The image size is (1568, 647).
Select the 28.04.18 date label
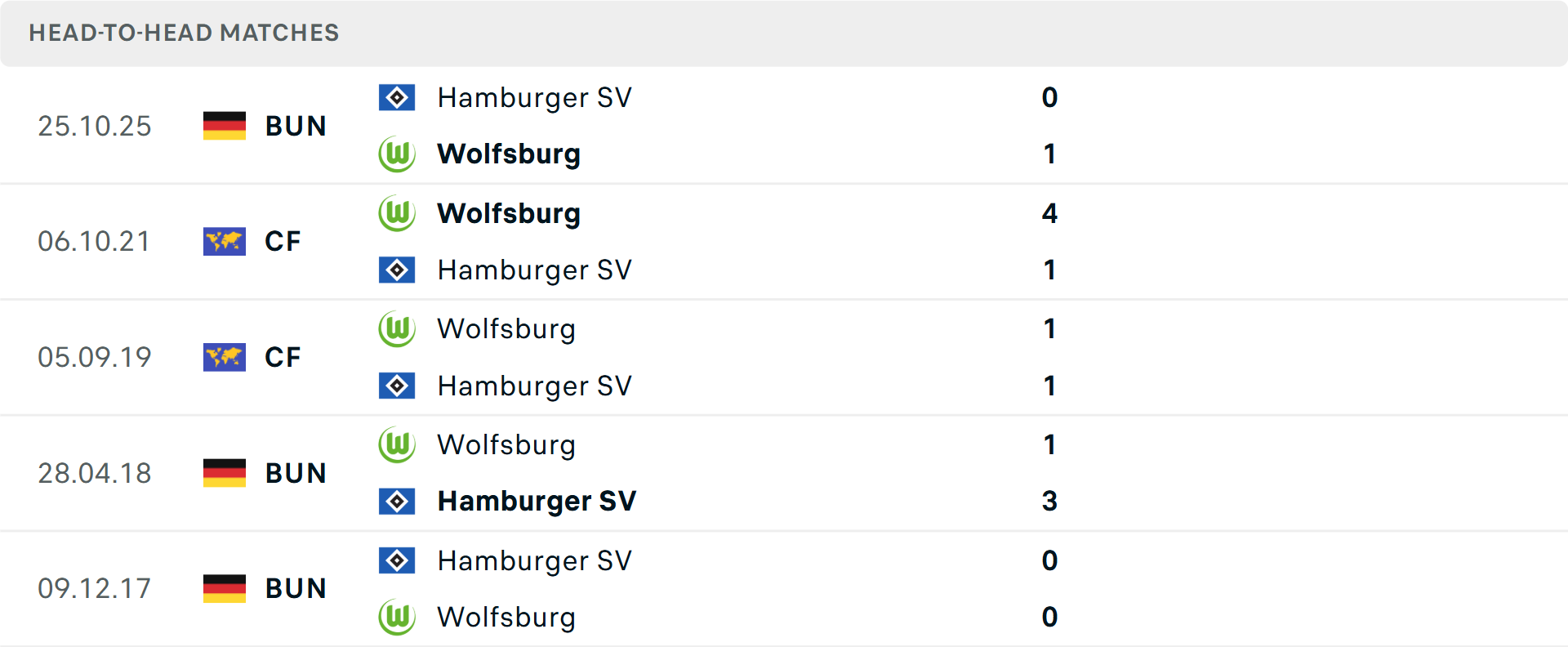(x=95, y=472)
